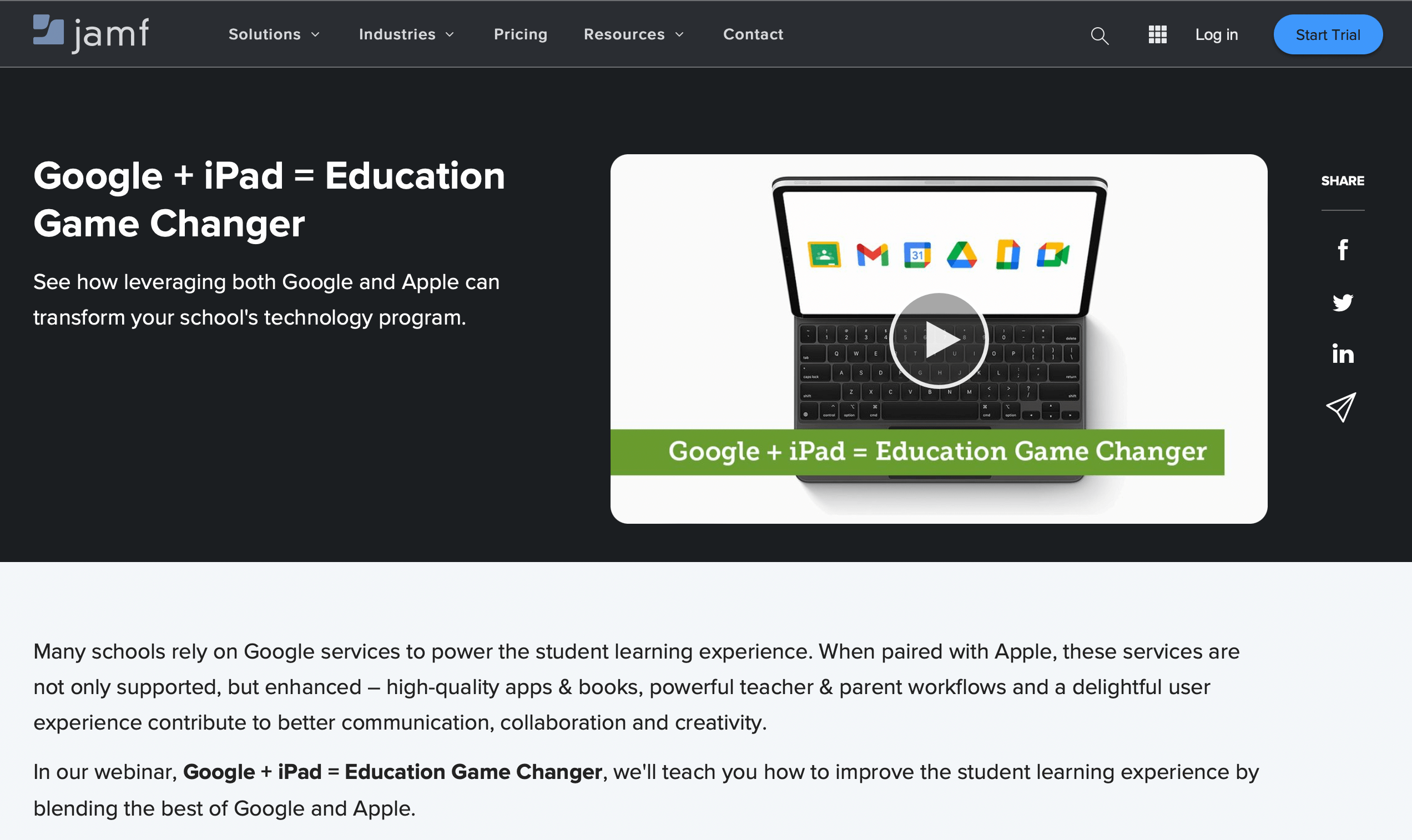Open the site search magnifier icon
Screen dimensions: 1412x840
tap(1100, 35)
